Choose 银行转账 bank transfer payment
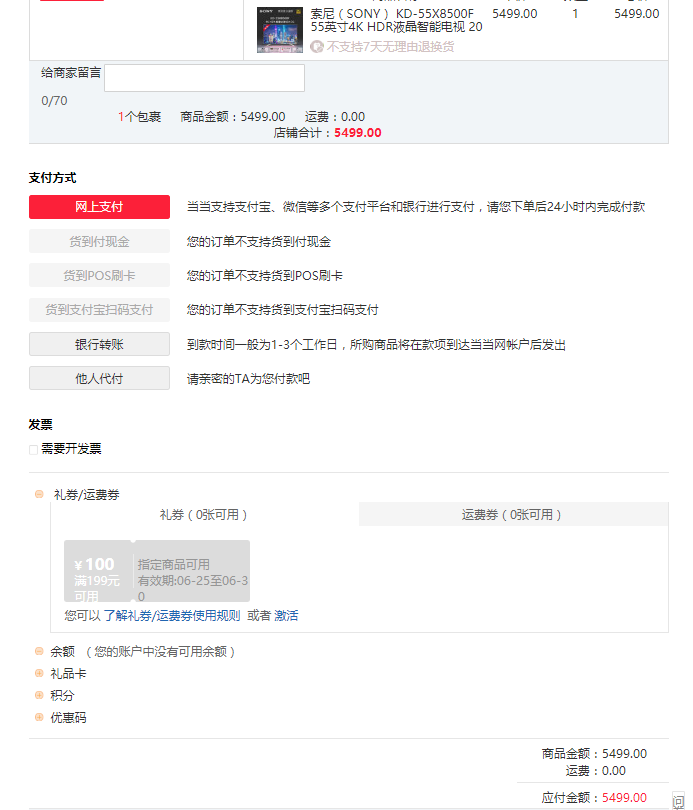Viewport: 693px width, 810px height. [x=98, y=344]
